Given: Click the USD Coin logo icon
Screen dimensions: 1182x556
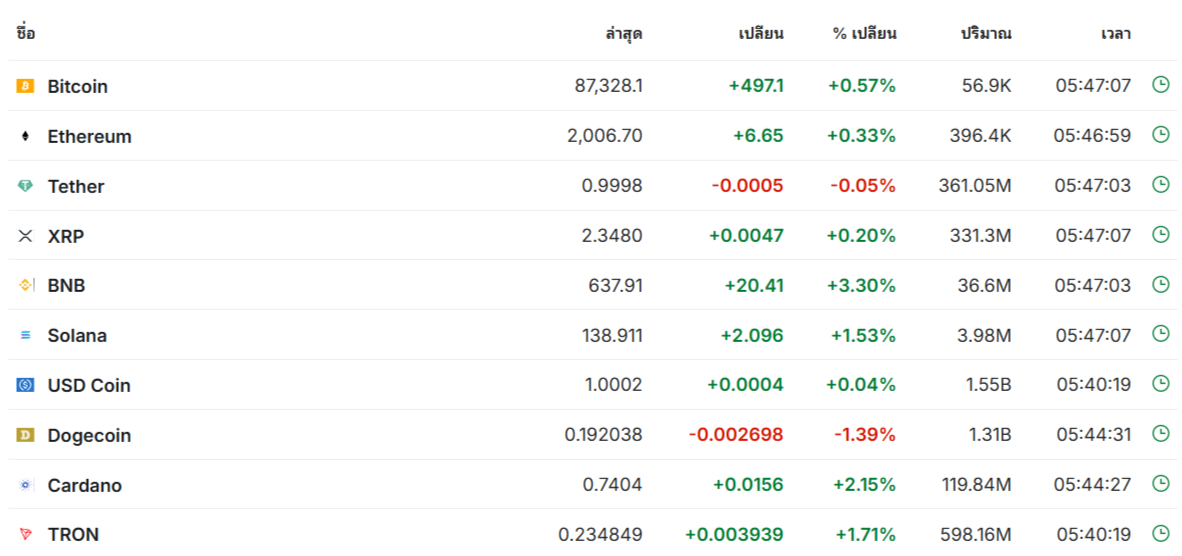Looking at the screenshot, I should tap(25, 385).
